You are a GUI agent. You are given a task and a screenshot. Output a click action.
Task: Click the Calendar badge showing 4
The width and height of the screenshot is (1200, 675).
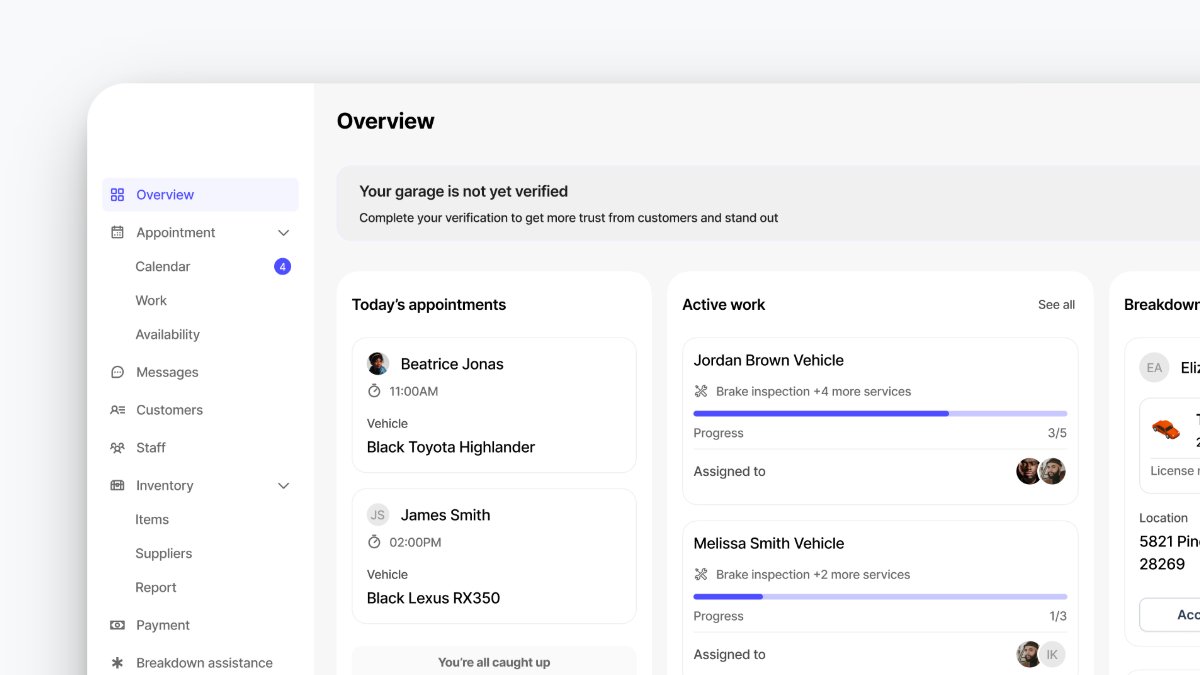282,267
